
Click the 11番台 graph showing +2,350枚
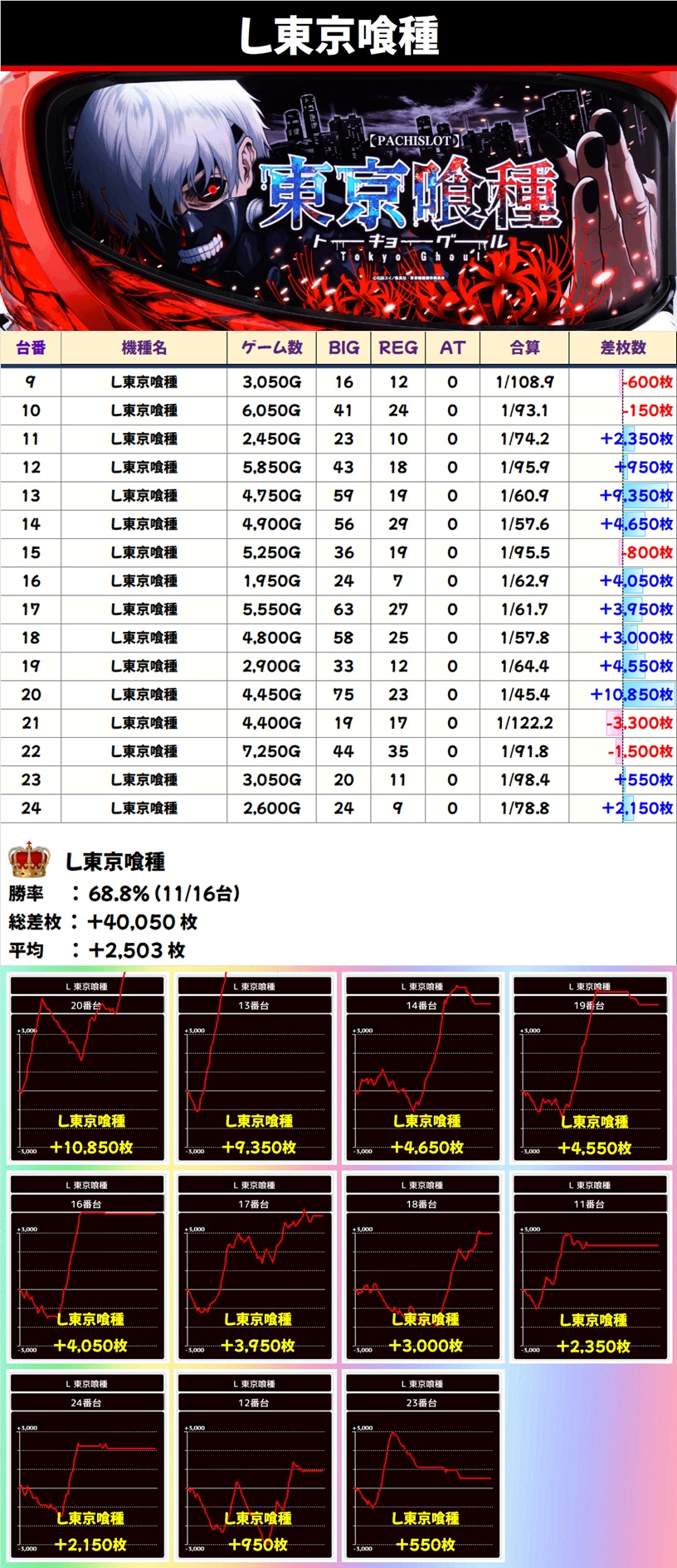pyautogui.click(x=590, y=1267)
